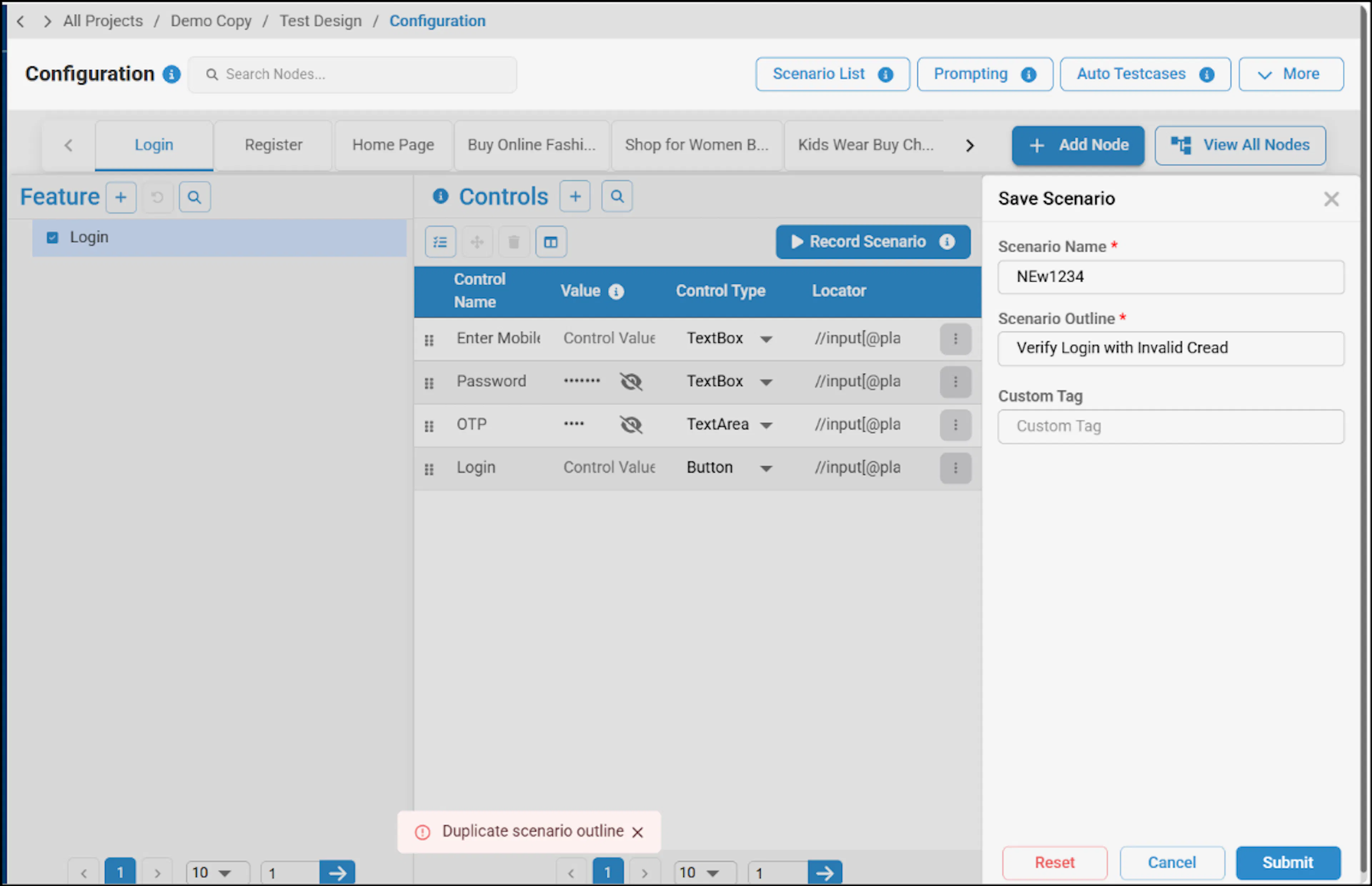Click Feature refresh icon
The image size is (1372, 886).
158,197
